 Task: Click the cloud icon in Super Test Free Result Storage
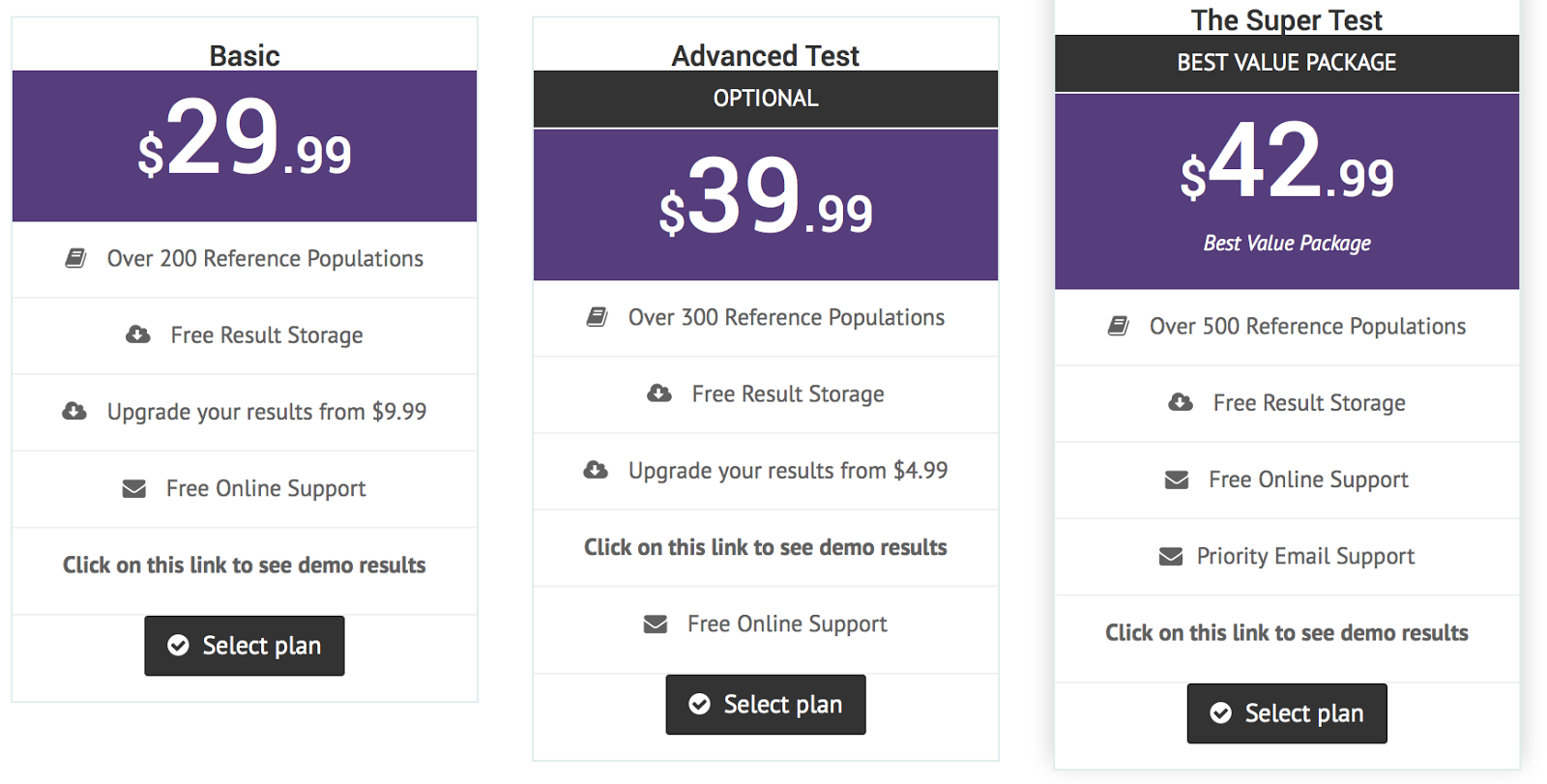(x=1181, y=402)
